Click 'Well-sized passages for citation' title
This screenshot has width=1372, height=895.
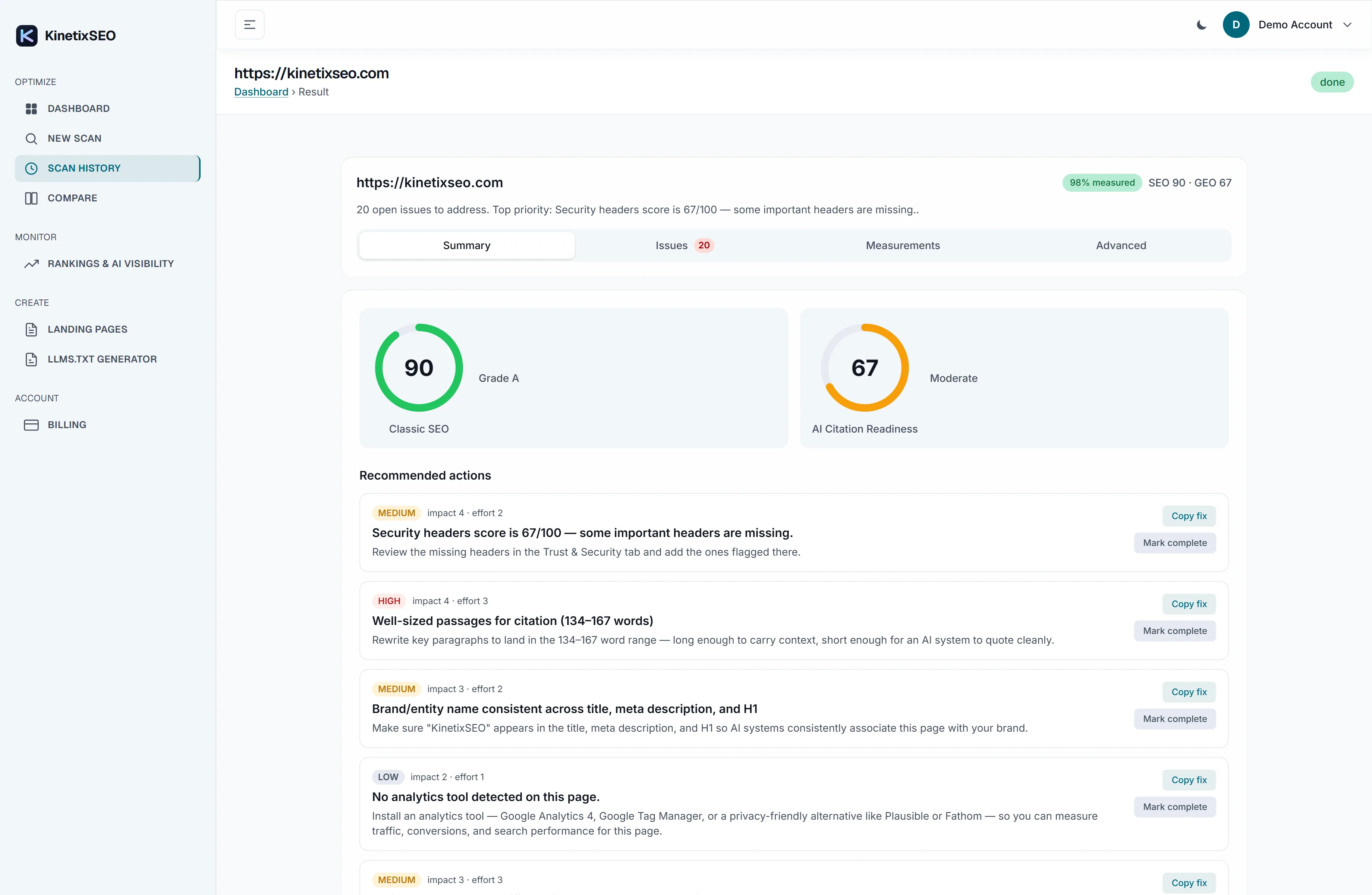click(x=513, y=621)
